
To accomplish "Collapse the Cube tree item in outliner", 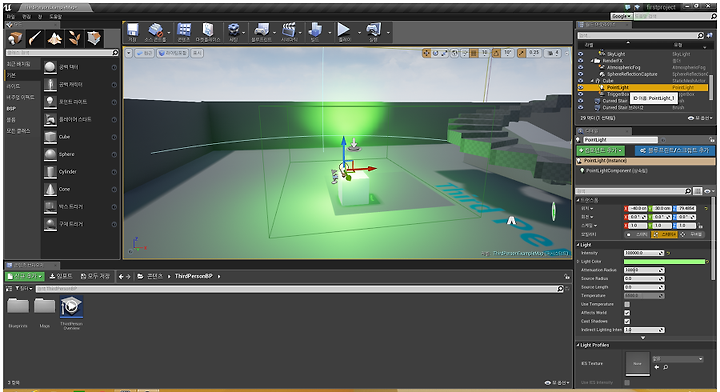I will click(x=592, y=81).
